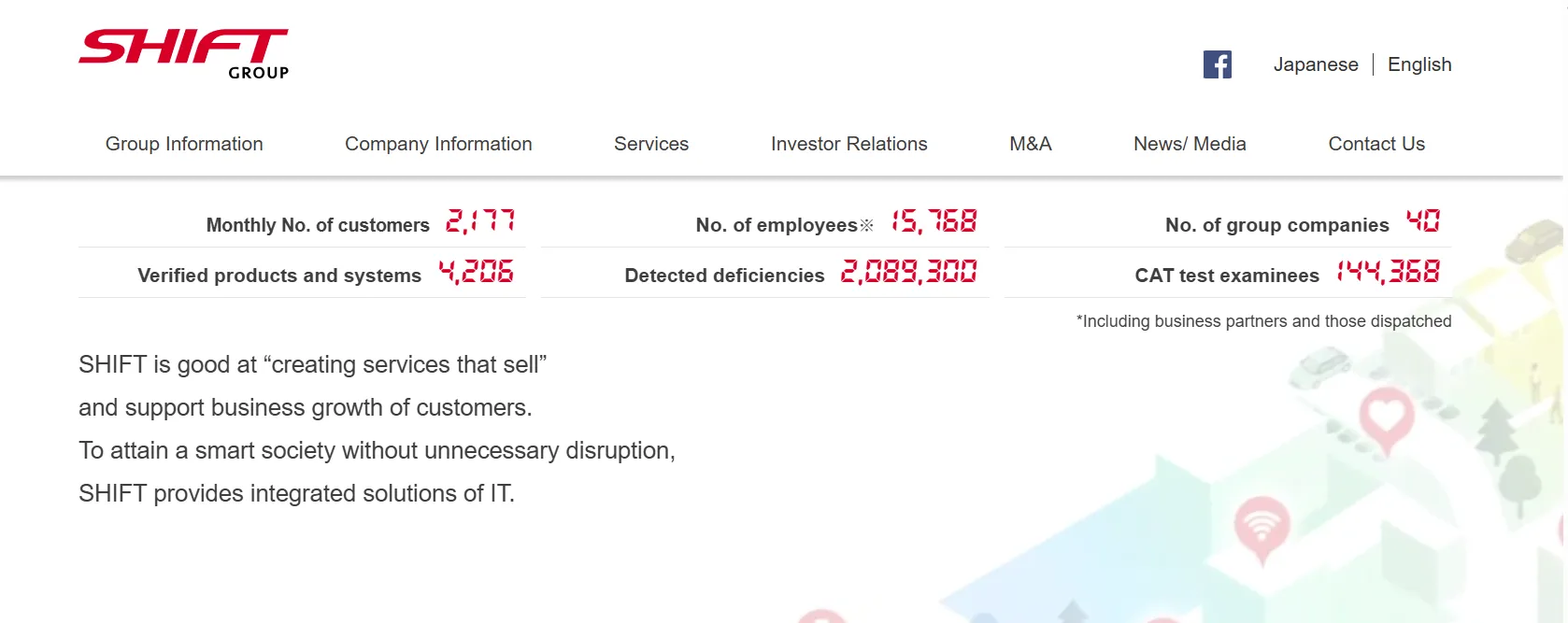Open the News/ Media menu
Screen dimensions: 1568x623
coord(1190,144)
